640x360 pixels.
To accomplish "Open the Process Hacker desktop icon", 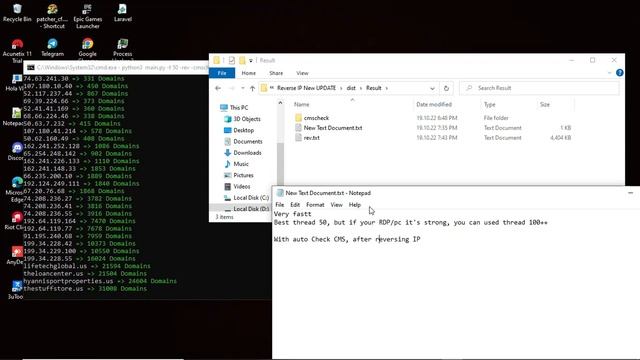I will pos(122,48).
